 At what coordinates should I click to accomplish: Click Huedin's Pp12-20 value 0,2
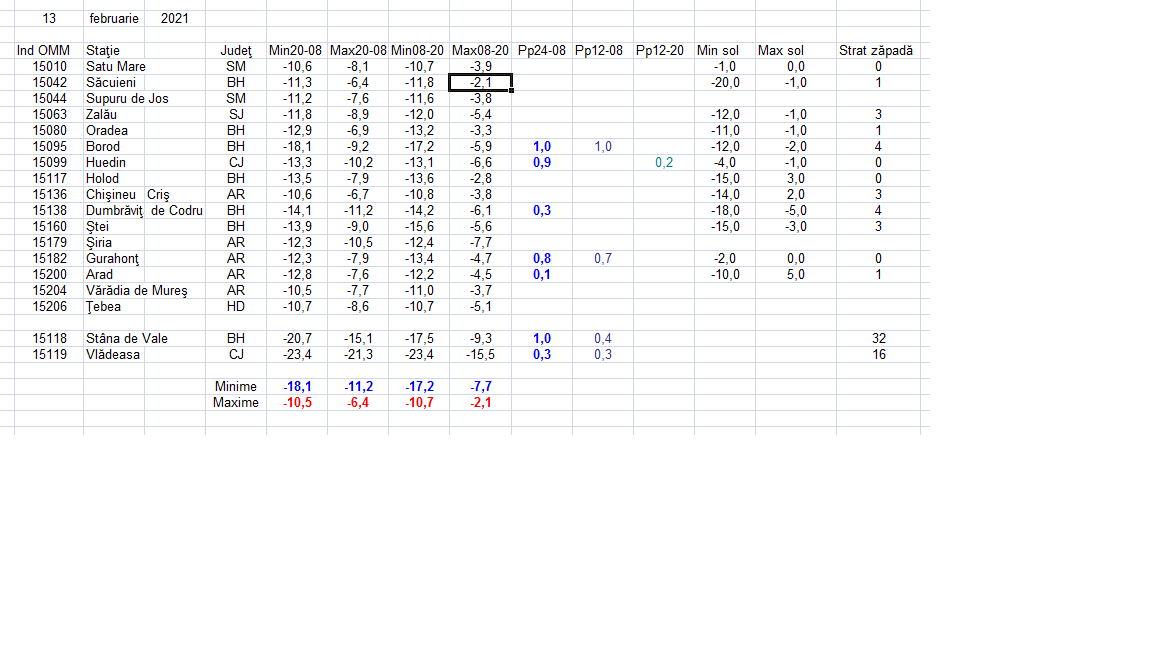pyautogui.click(x=664, y=163)
